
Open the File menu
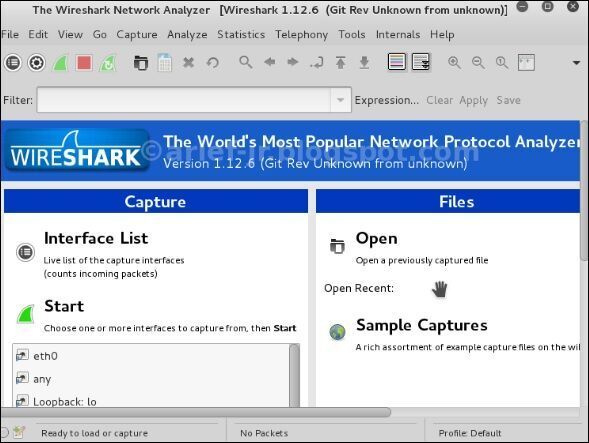10,35
